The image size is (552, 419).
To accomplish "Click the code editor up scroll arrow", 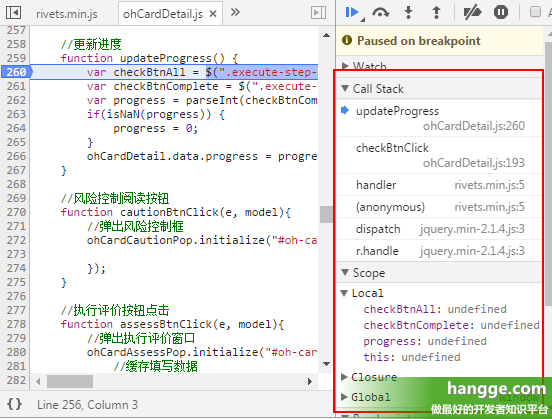I will [326, 35].
